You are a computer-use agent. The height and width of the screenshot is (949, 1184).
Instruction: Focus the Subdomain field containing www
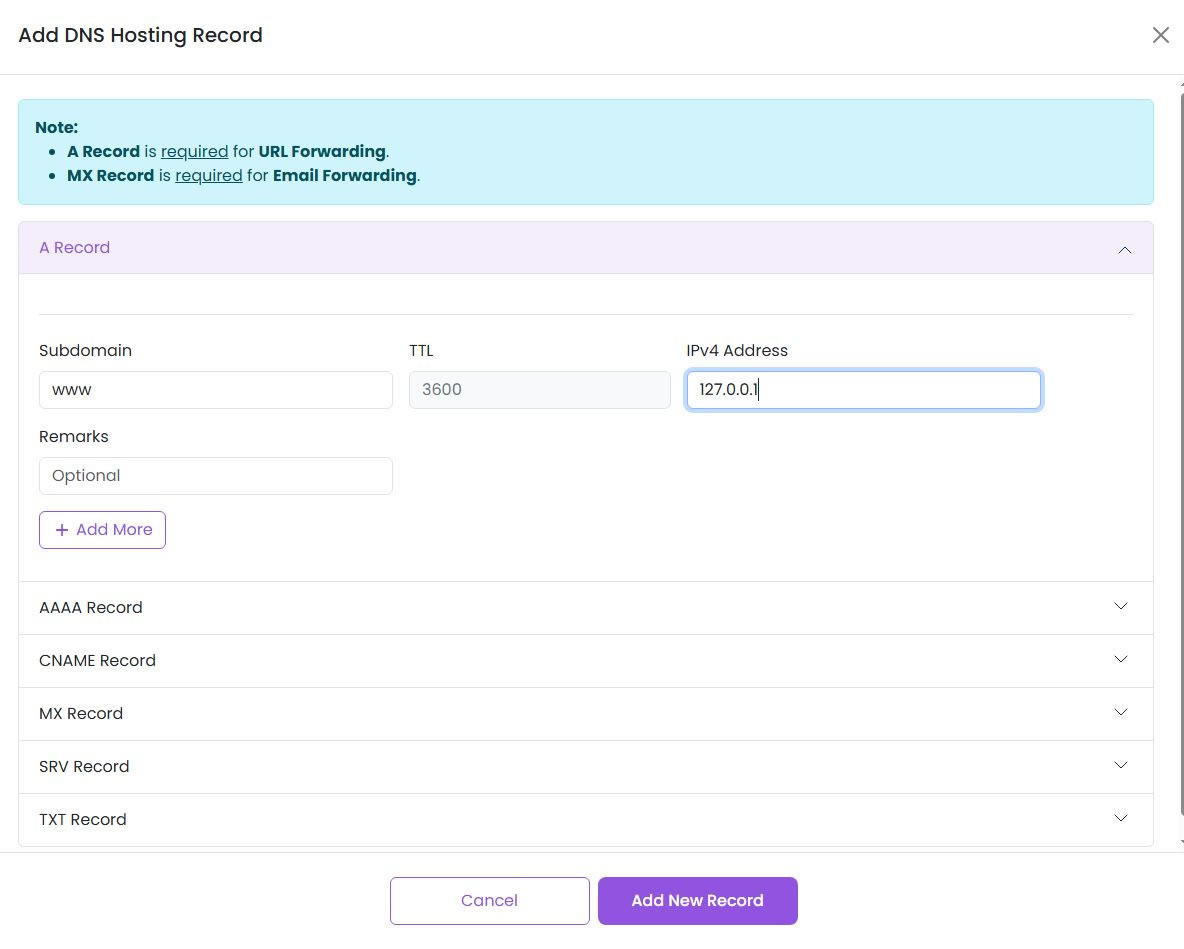(x=215, y=390)
